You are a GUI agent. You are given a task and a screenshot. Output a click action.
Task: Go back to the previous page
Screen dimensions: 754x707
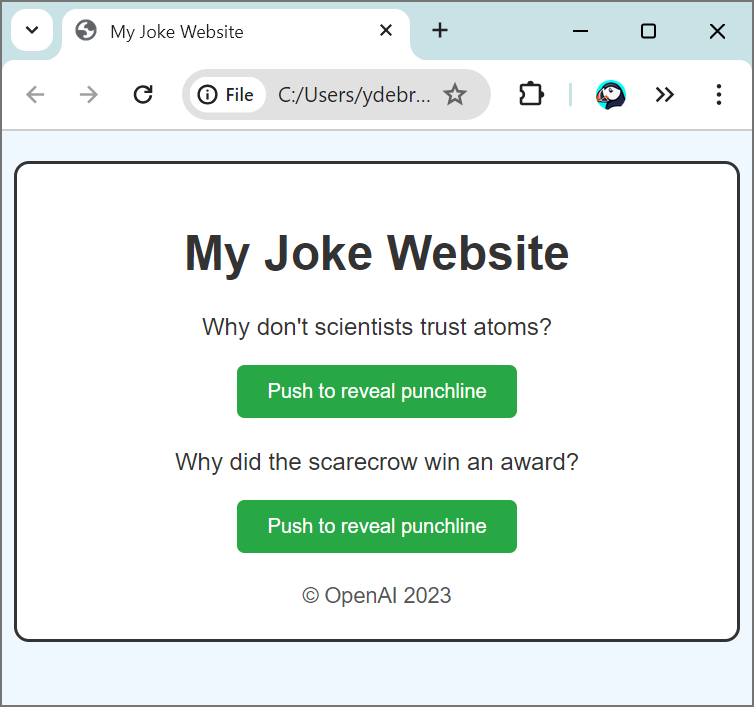click(x=35, y=95)
